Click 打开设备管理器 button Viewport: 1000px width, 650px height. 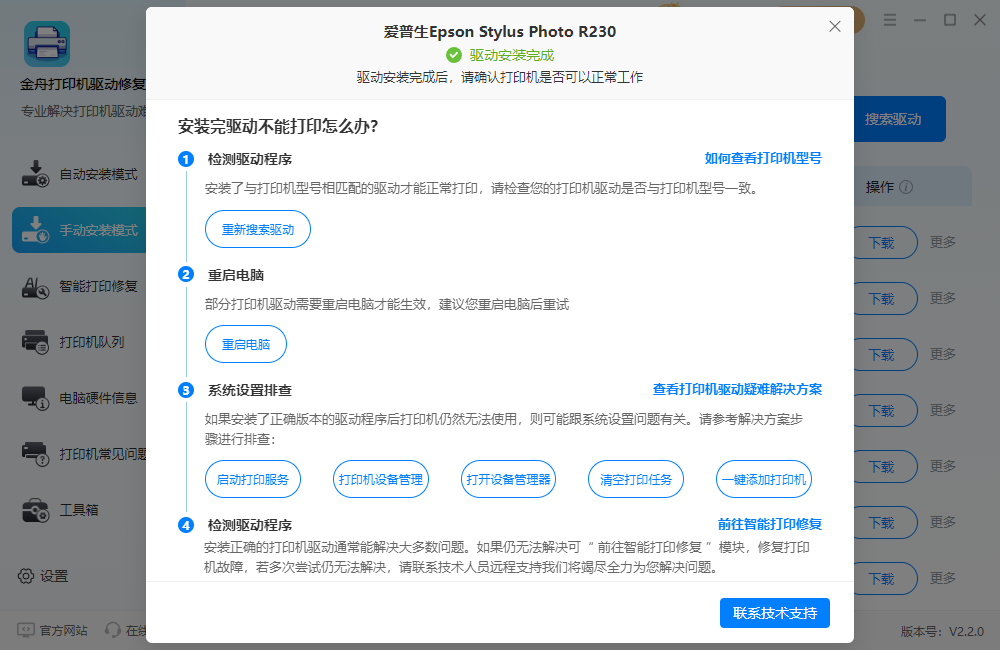point(508,479)
